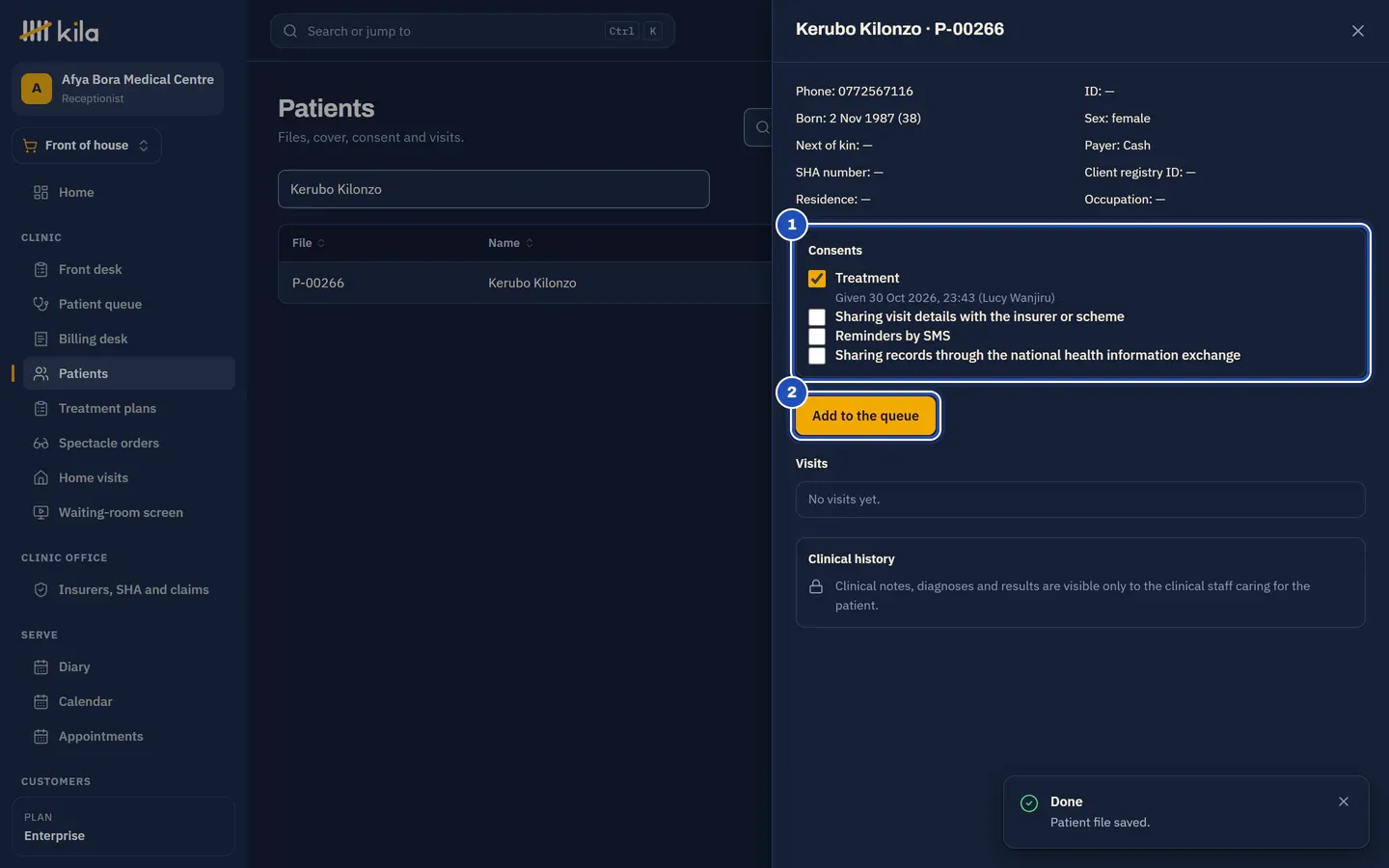Tick national health information exchange consent
This screenshot has width=1389, height=868.
pos(817,355)
